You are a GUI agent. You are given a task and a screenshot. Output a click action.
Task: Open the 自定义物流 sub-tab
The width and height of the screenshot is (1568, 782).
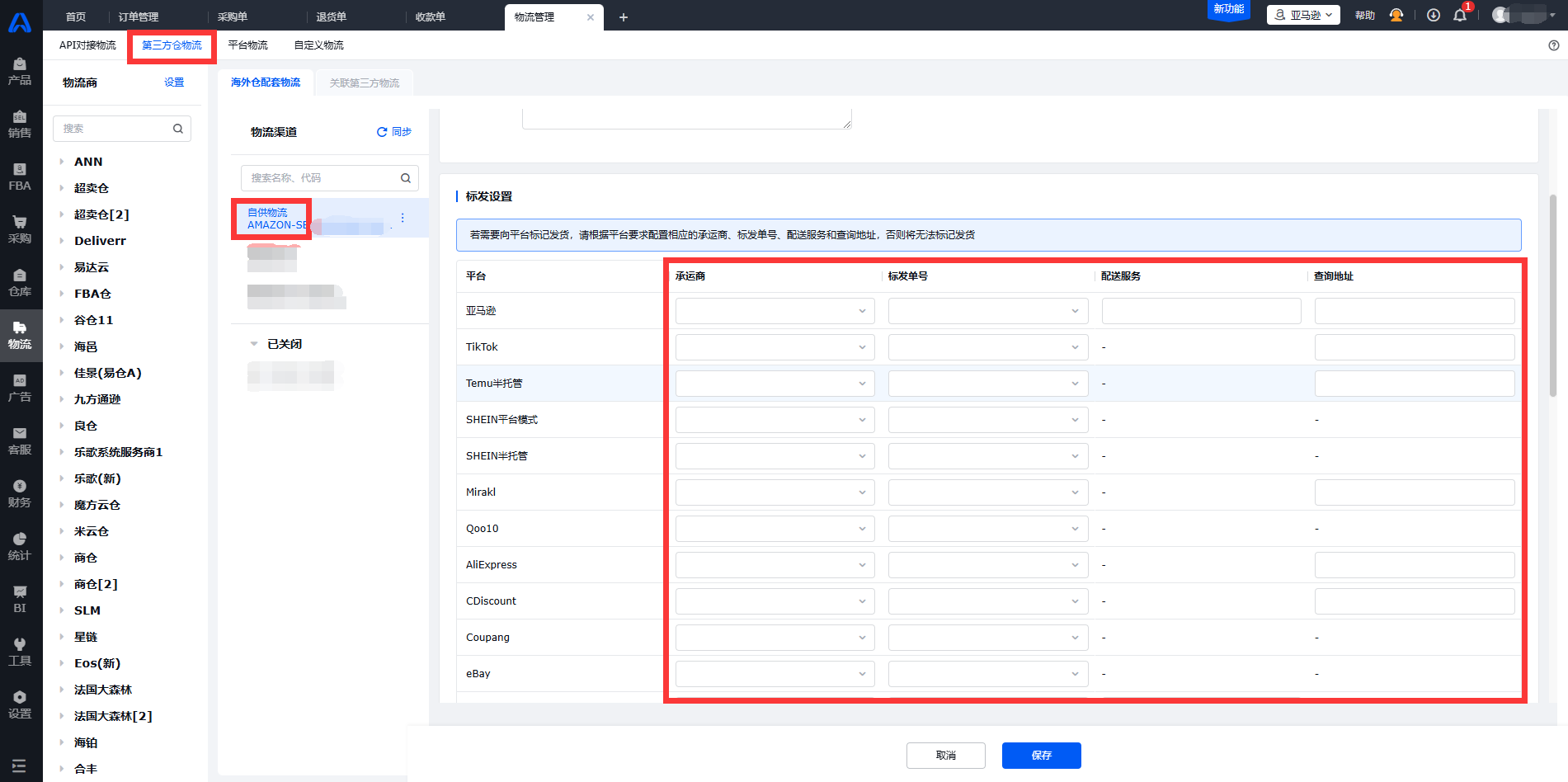(x=319, y=45)
